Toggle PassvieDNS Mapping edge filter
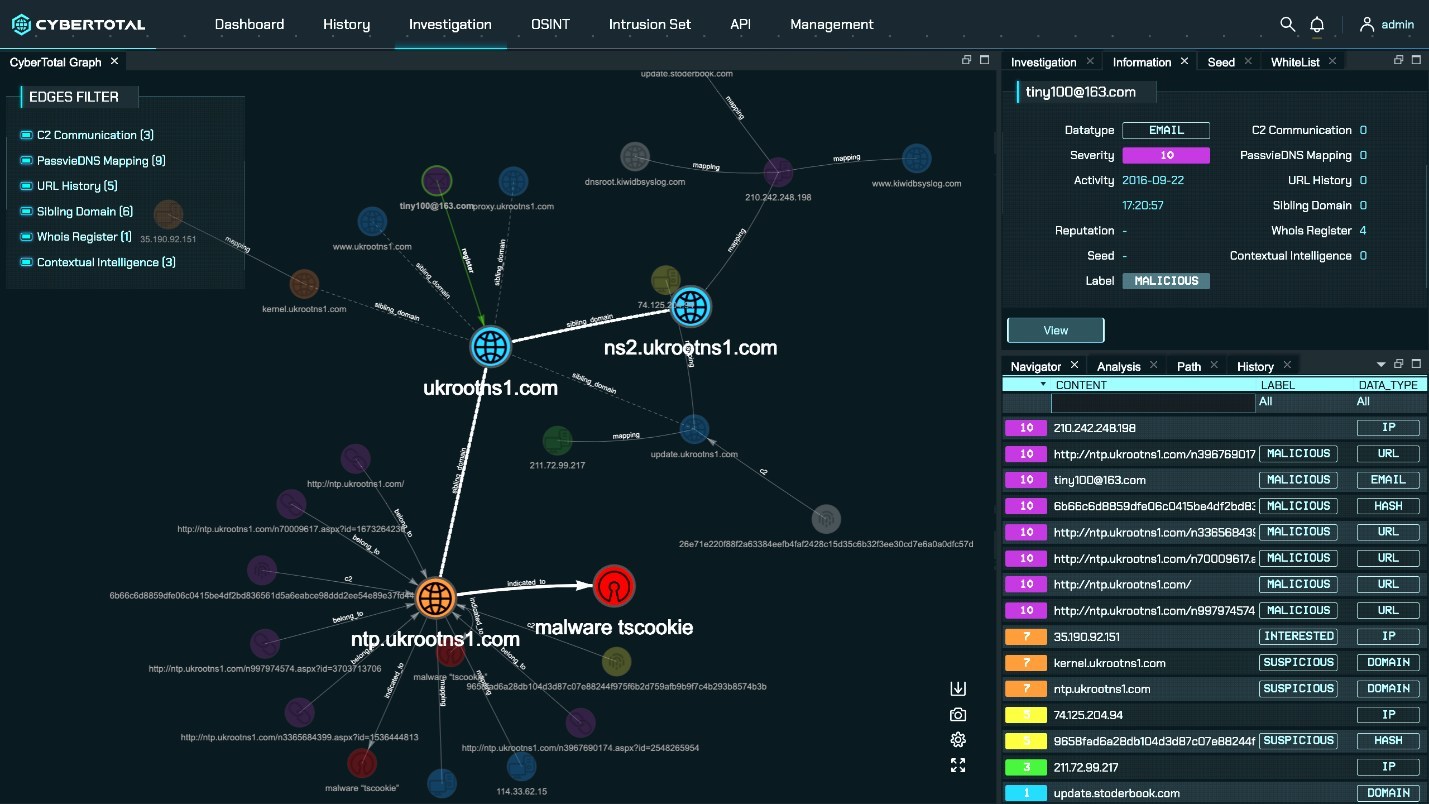The width and height of the screenshot is (1429, 804). 27,161
